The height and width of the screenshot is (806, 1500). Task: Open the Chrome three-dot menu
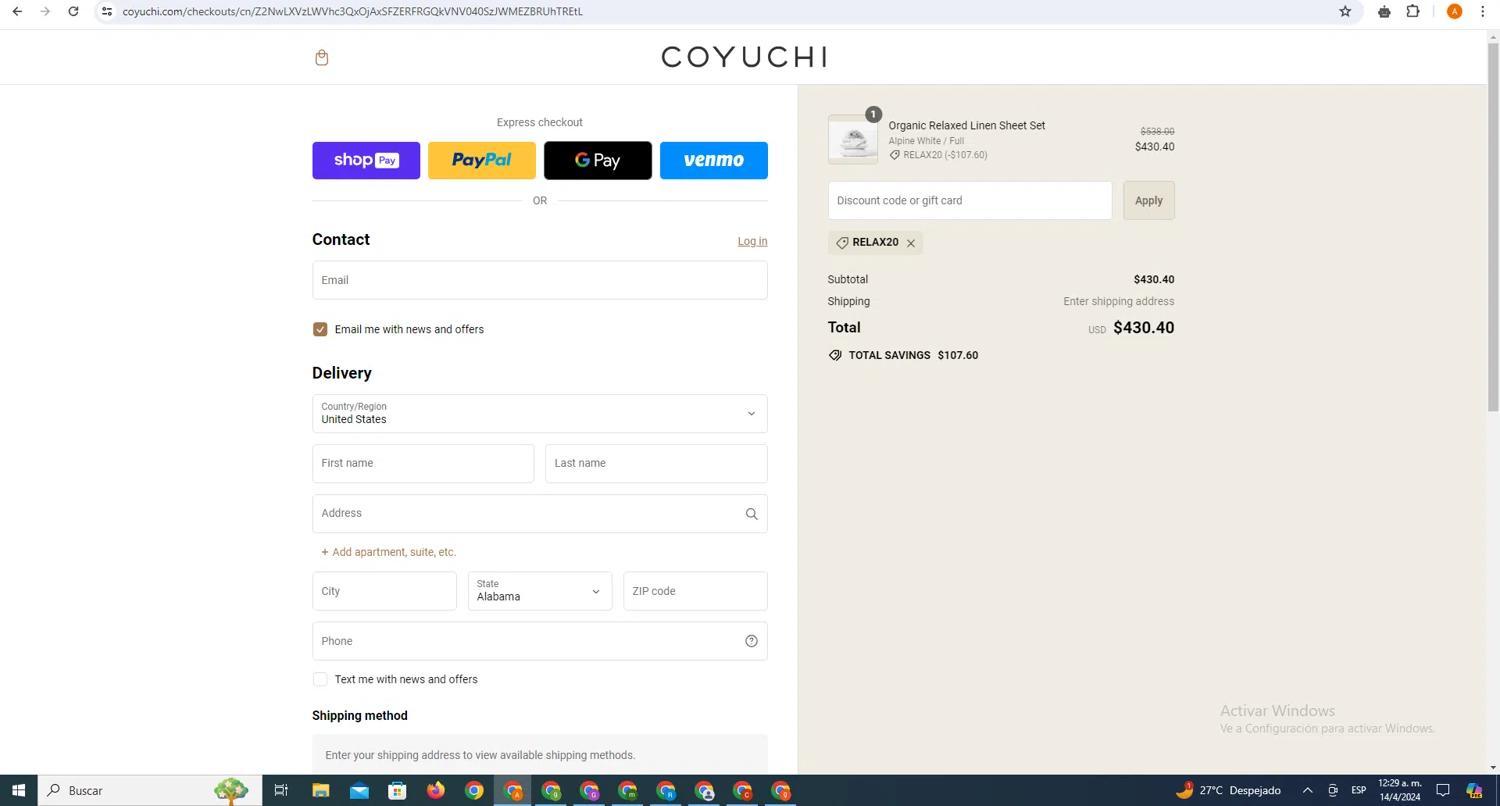click(x=1483, y=11)
